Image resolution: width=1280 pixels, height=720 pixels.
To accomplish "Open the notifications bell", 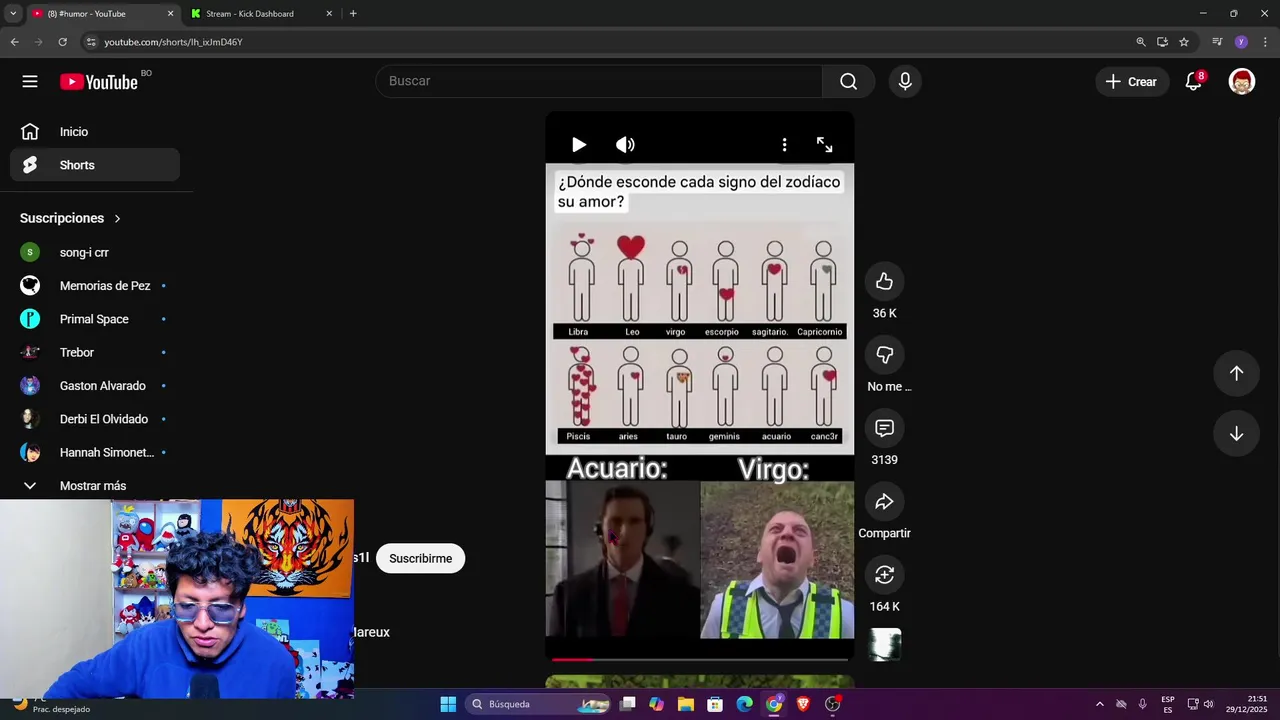I will point(1193,82).
